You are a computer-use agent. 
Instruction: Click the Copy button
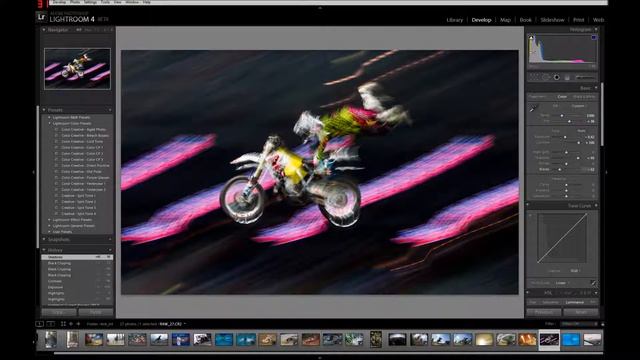point(59,312)
